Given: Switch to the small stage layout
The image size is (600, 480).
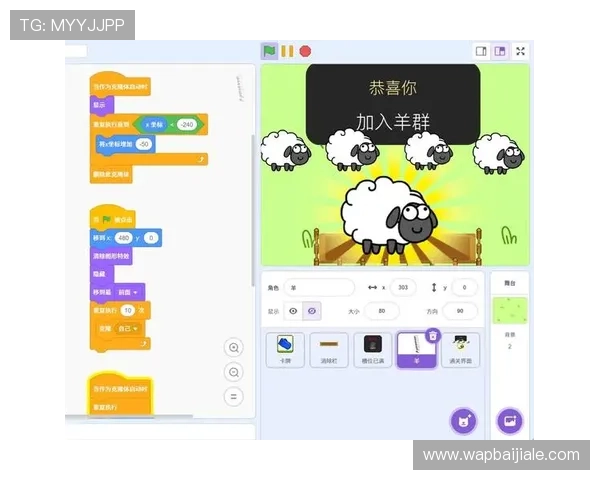Looking at the screenshot, I should pyautogui.click(x=481, y=51).
